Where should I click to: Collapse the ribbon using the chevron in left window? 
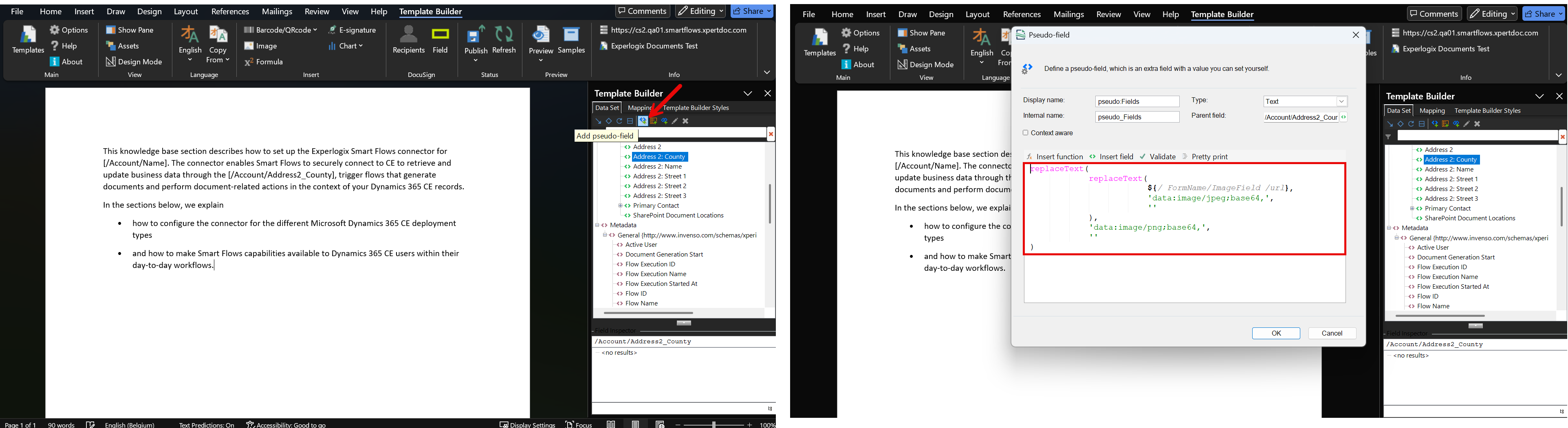point(767,72)
